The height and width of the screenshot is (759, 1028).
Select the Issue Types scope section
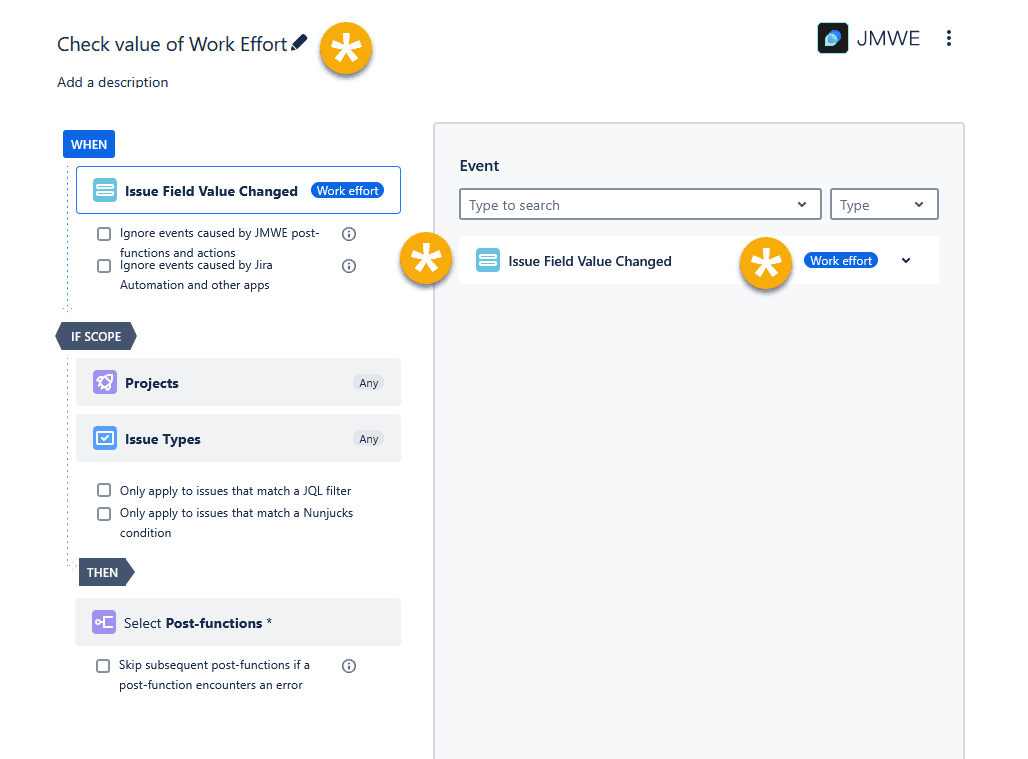pos(238,439)
